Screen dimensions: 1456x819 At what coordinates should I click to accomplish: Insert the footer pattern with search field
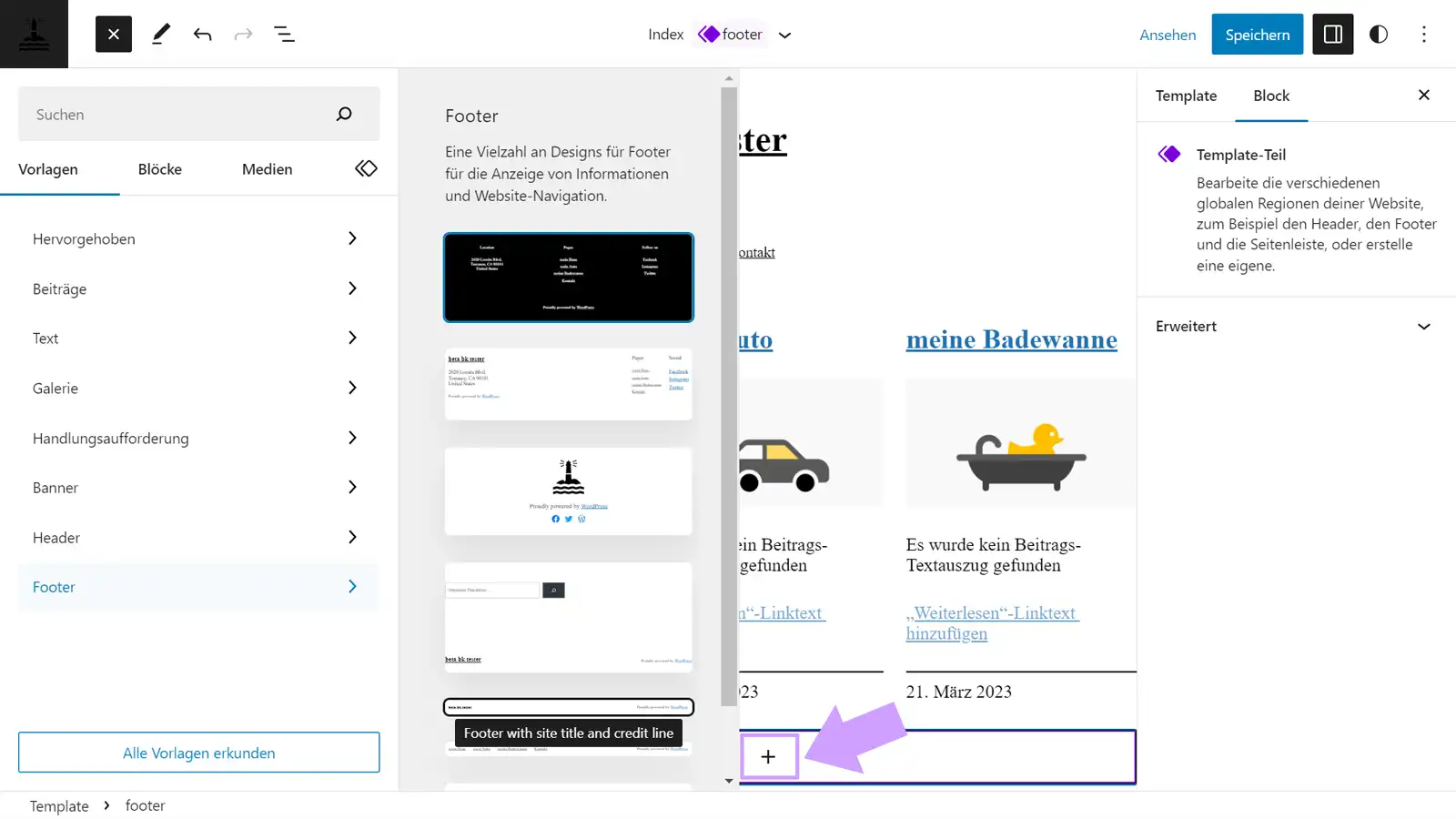[x=569, y=617]
